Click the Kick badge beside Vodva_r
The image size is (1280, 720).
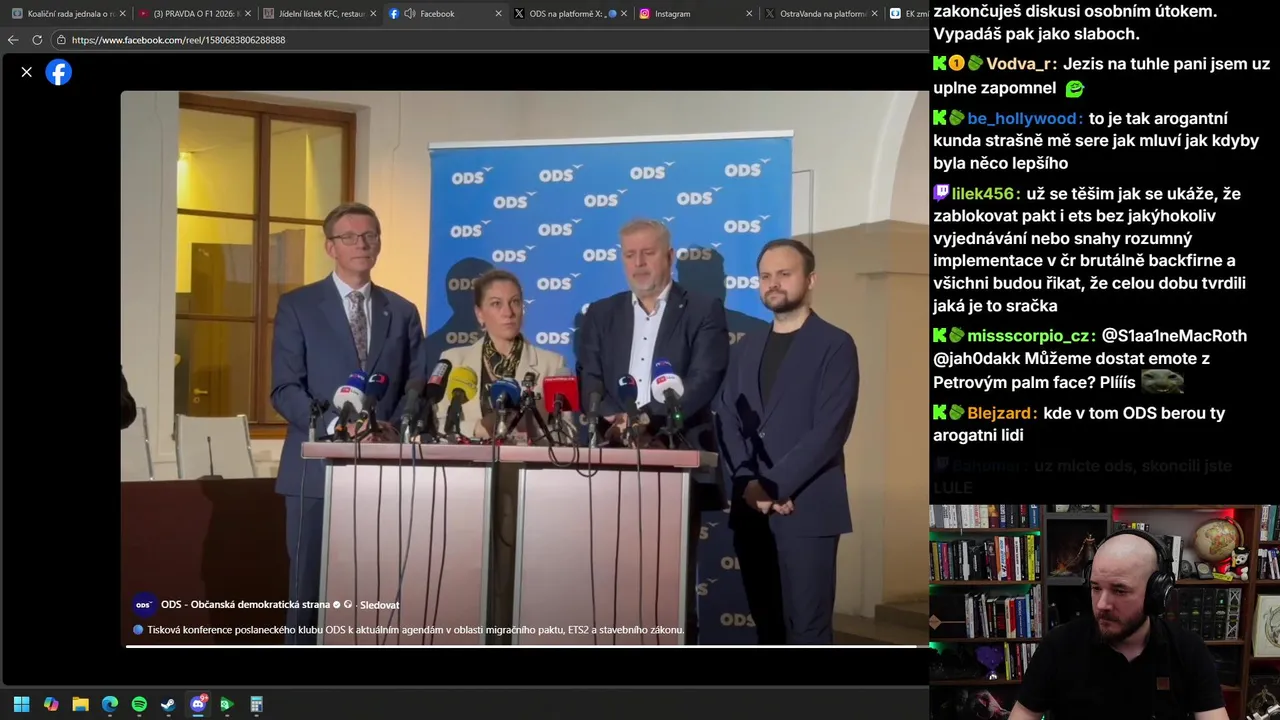click(940, 64)
